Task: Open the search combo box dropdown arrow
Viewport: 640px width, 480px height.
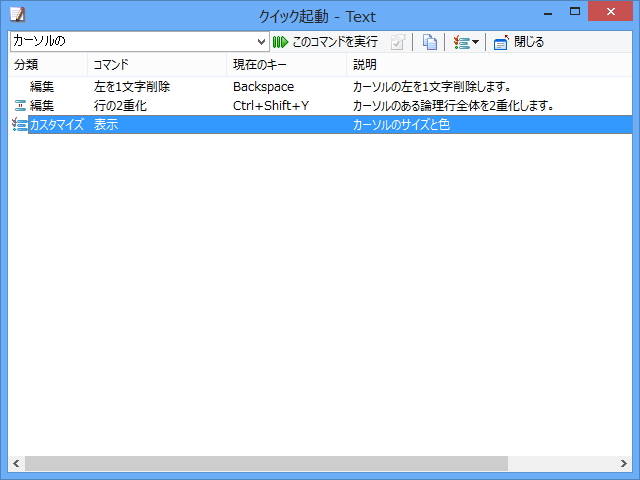Action: 261,42
